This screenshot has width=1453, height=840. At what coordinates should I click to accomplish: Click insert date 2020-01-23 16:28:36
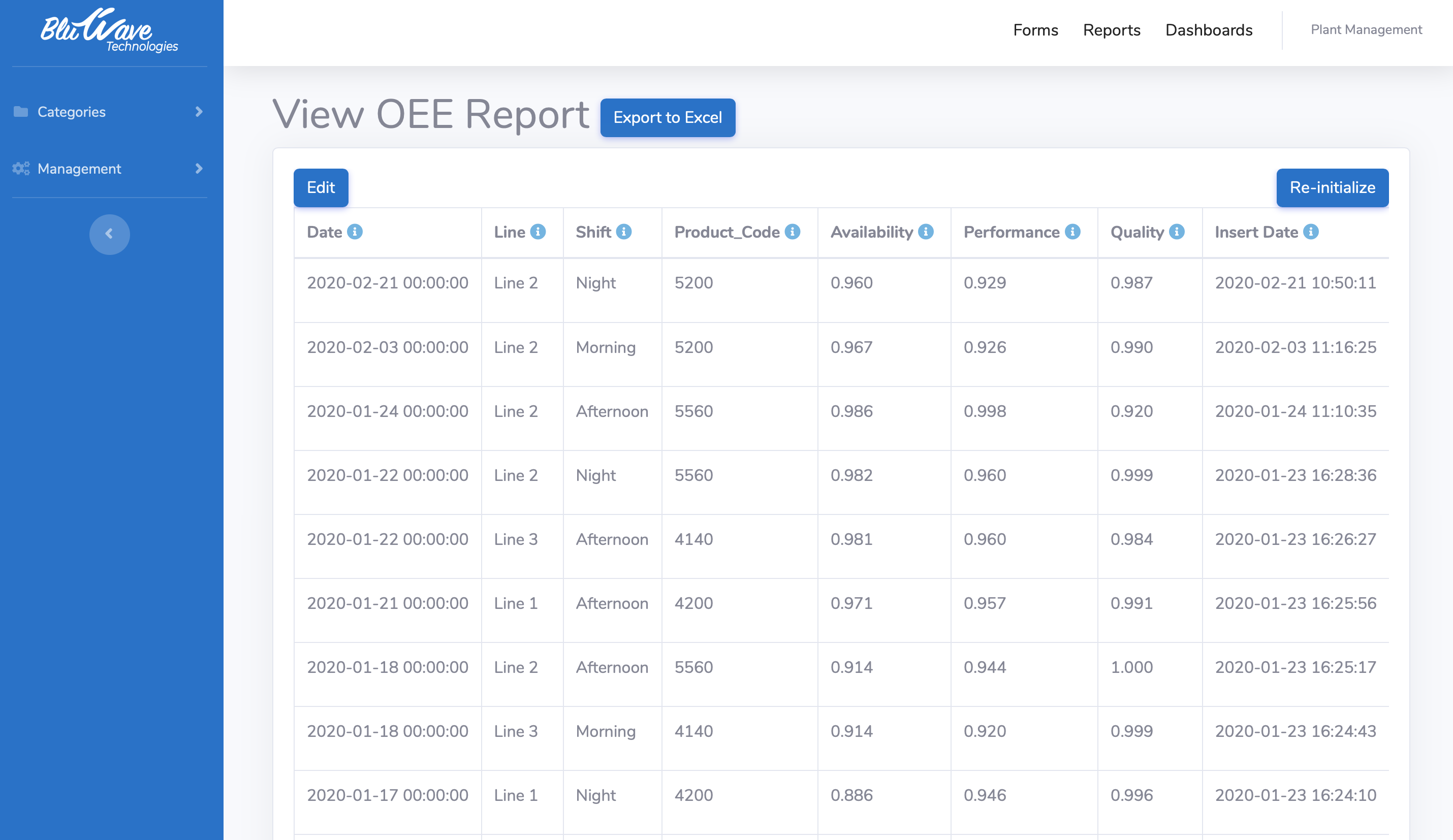tap(1295, 475)
